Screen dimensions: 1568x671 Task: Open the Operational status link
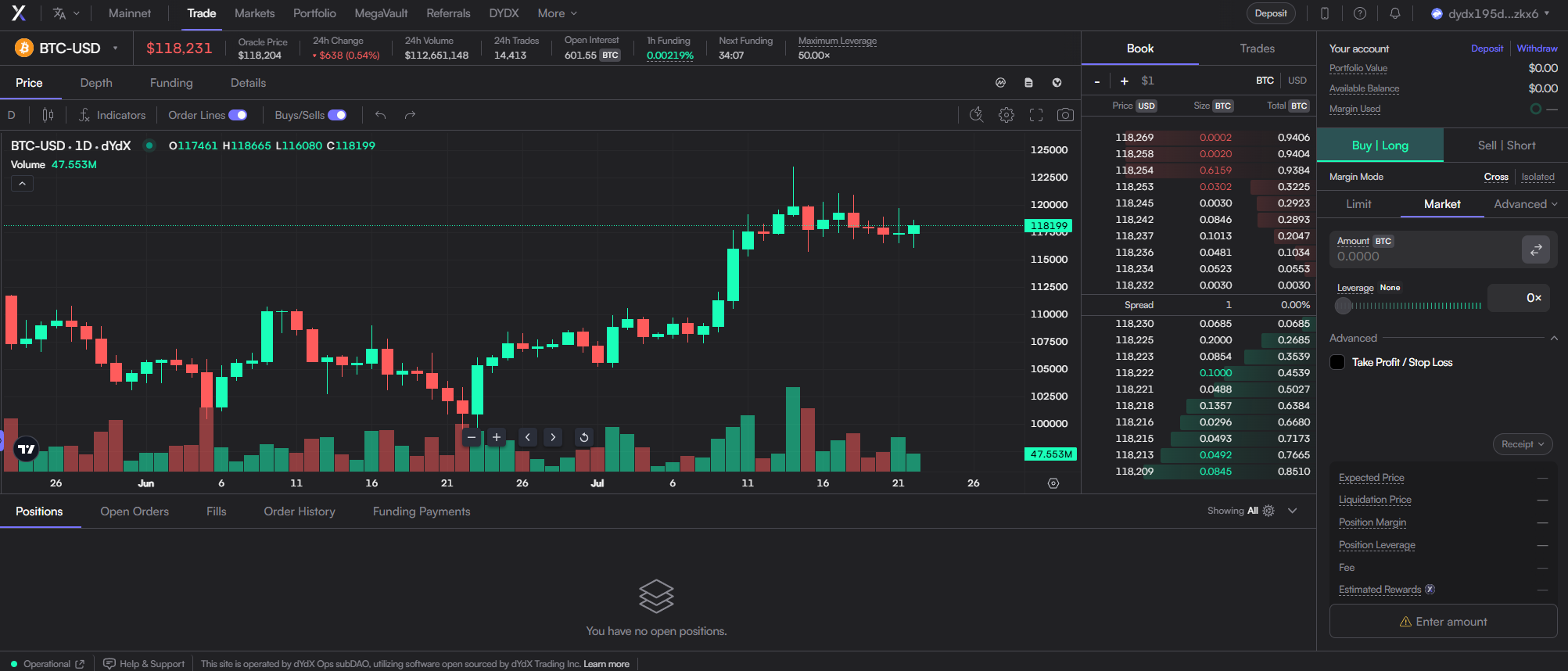tap(48, 664)
